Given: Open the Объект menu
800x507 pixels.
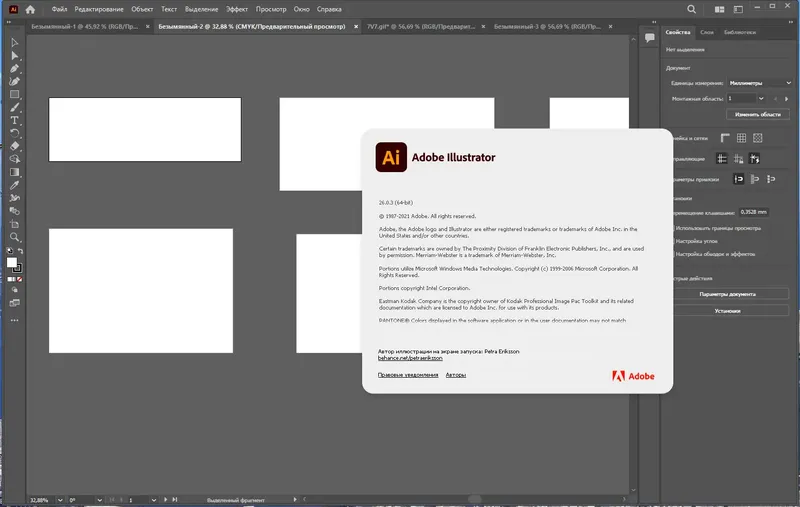Looking at the screenshot, I should pyautogui.click(x=142, y=9).
